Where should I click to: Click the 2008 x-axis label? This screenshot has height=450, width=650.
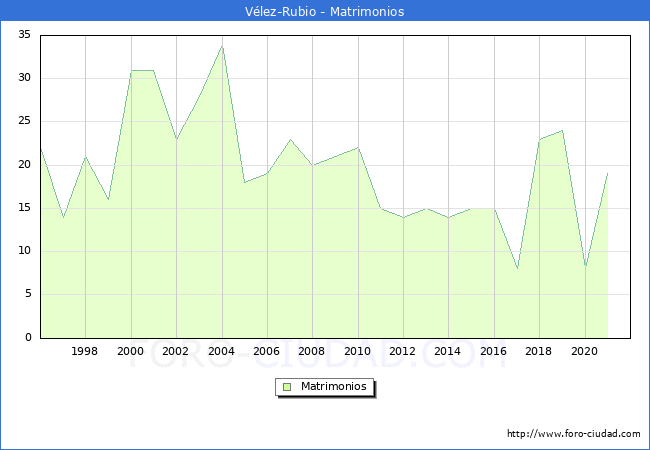click(311, 351)
